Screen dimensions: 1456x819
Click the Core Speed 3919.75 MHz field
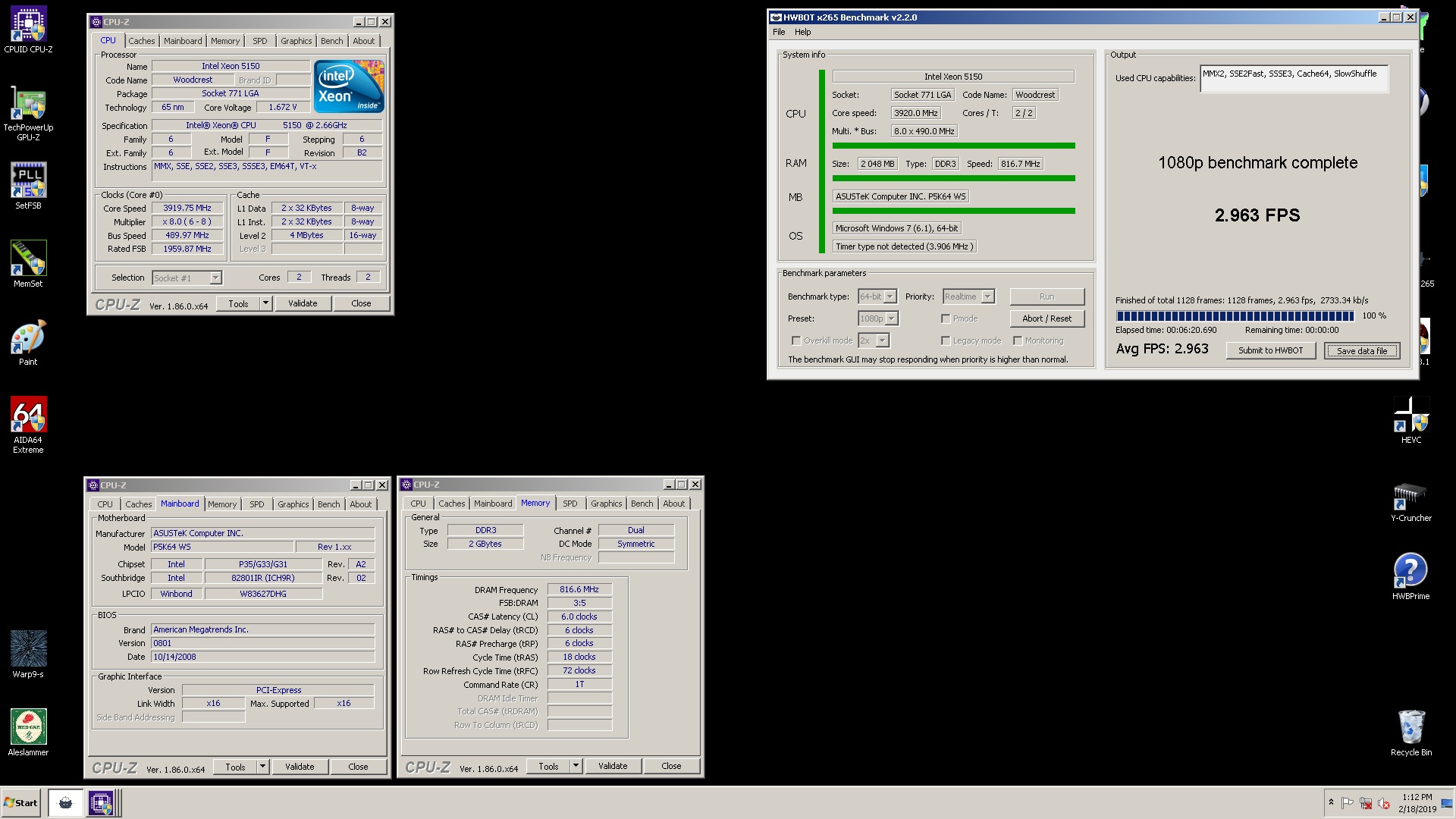[x=187, y=208]
